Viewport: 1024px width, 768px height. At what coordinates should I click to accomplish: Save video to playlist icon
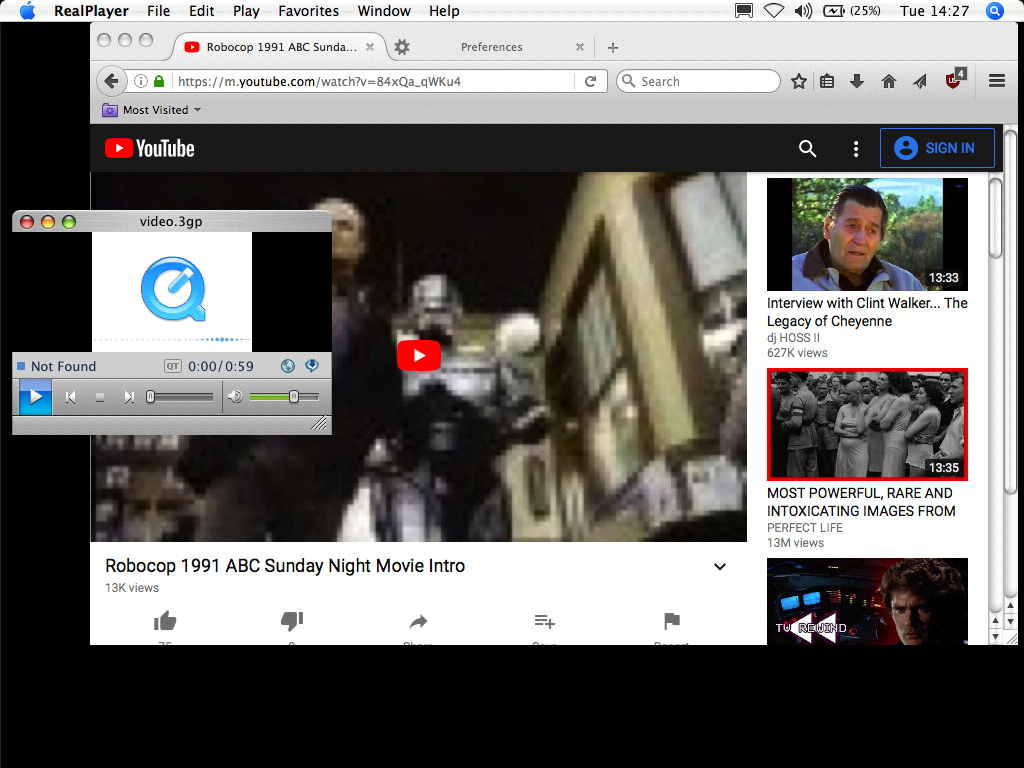[545, 621]
